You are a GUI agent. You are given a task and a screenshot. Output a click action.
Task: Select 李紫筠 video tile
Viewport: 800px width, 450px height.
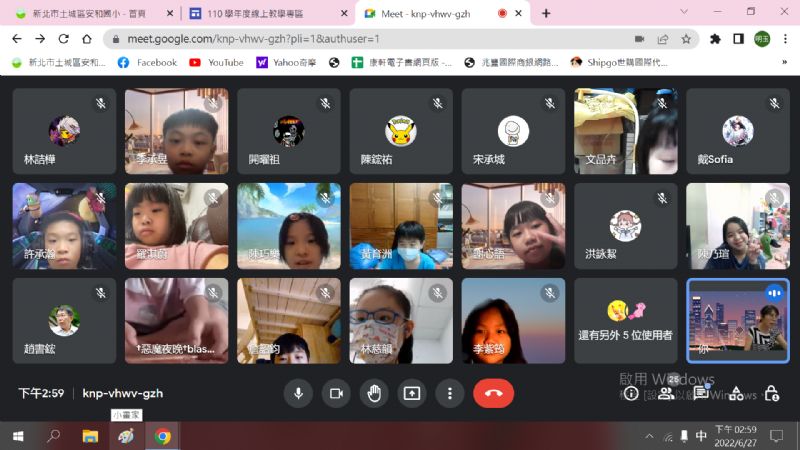click(x=513, y=321)
